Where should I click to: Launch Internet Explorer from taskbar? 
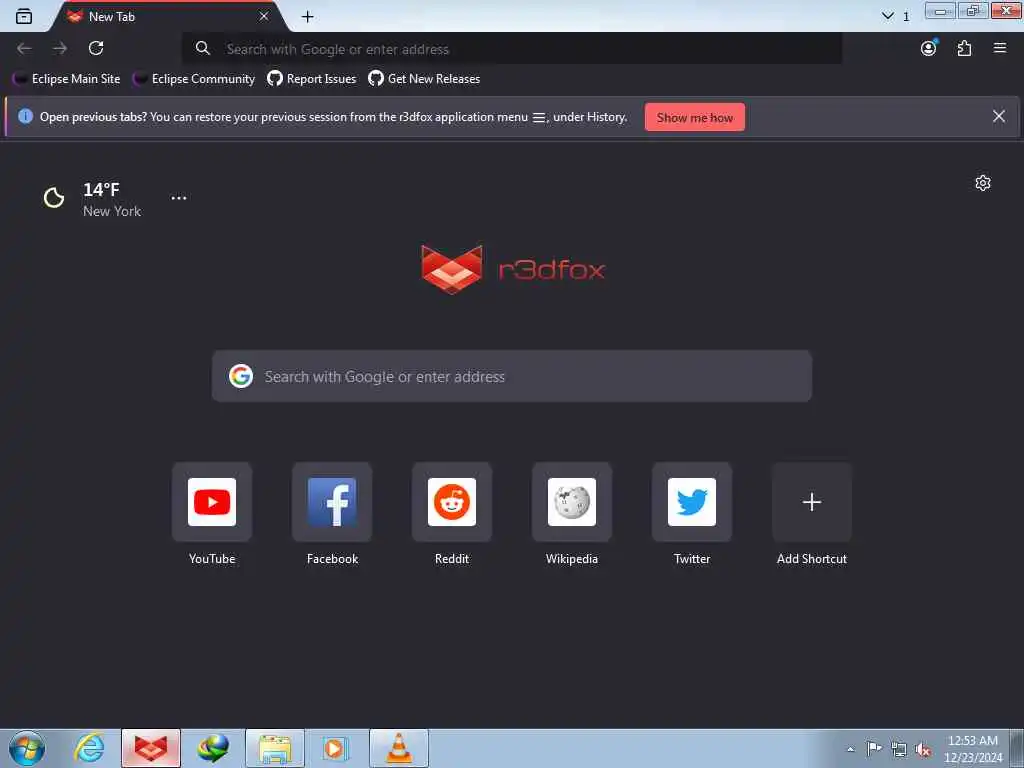pos(89,748)
